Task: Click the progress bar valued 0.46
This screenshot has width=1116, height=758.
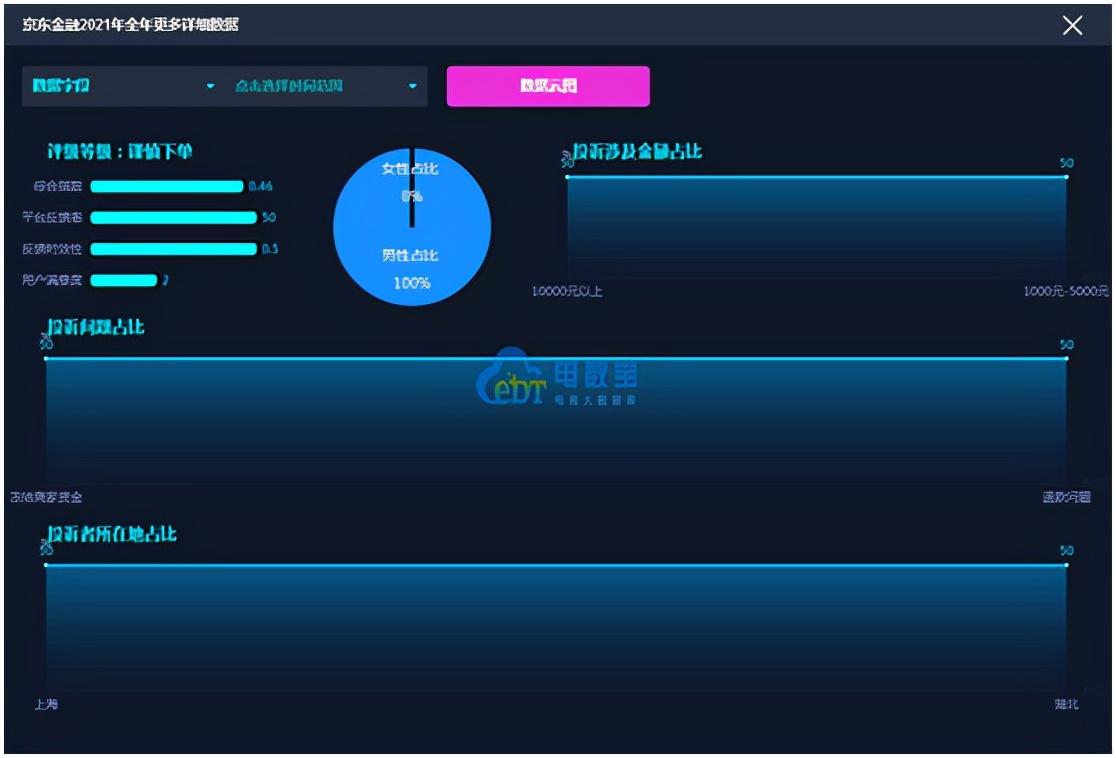Action: (x=167, y=186)
